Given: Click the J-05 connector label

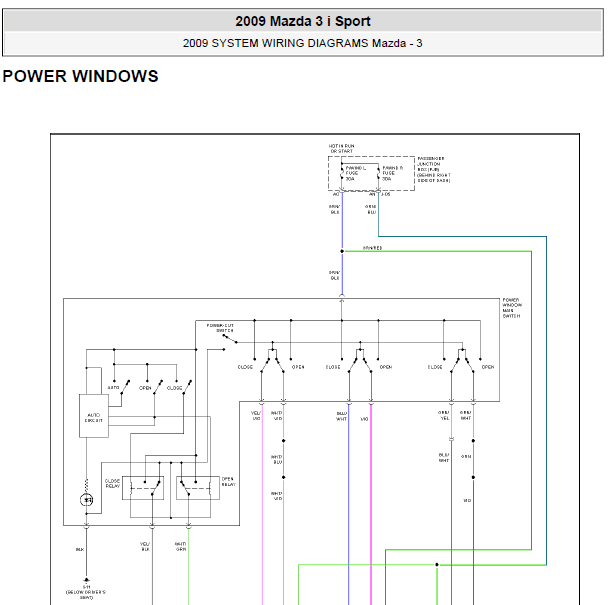Looking at the screenshot, I should pyautogui.click(x=385, y=194).
